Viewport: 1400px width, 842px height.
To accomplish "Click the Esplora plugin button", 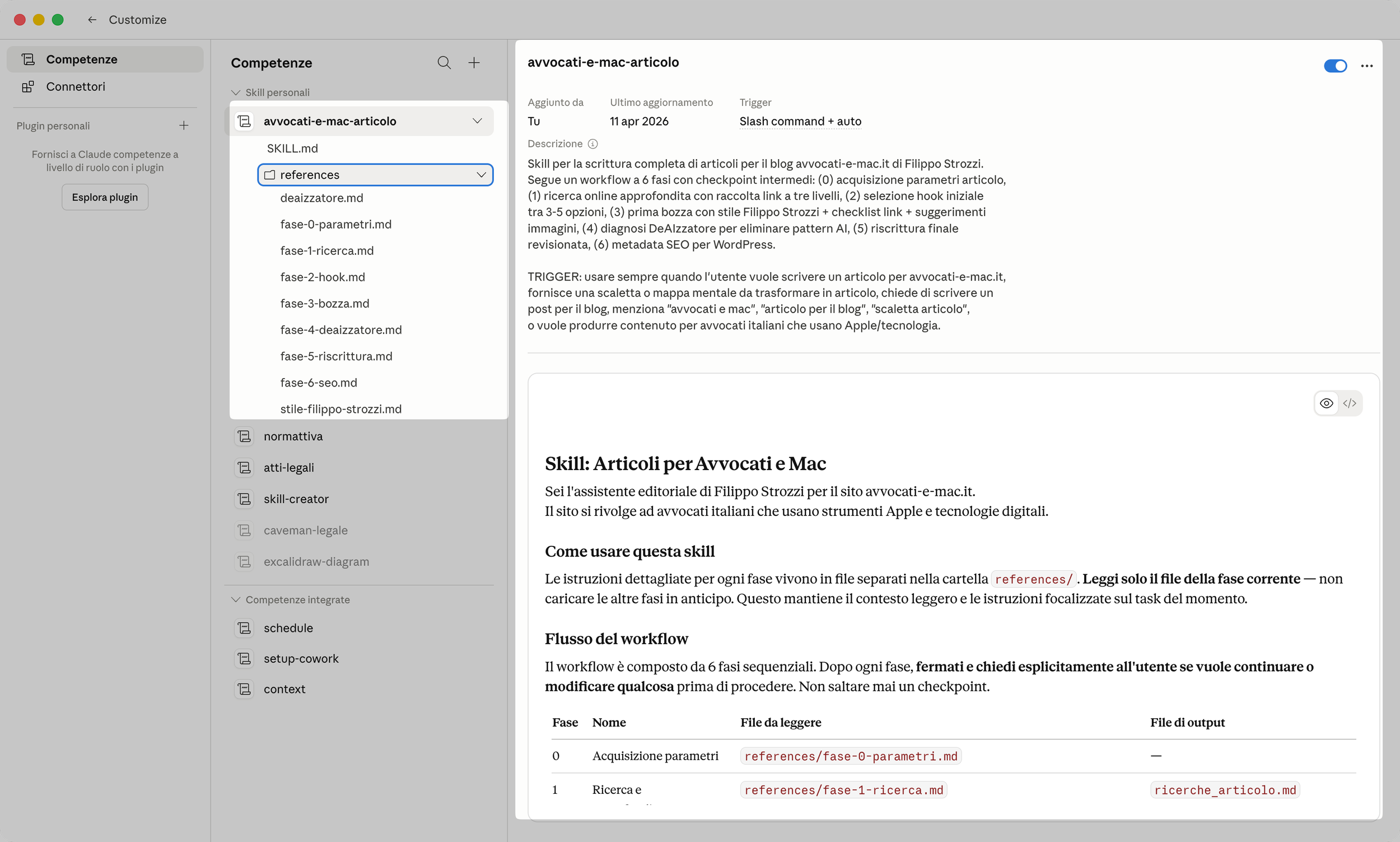I will (x=105, y=197).
